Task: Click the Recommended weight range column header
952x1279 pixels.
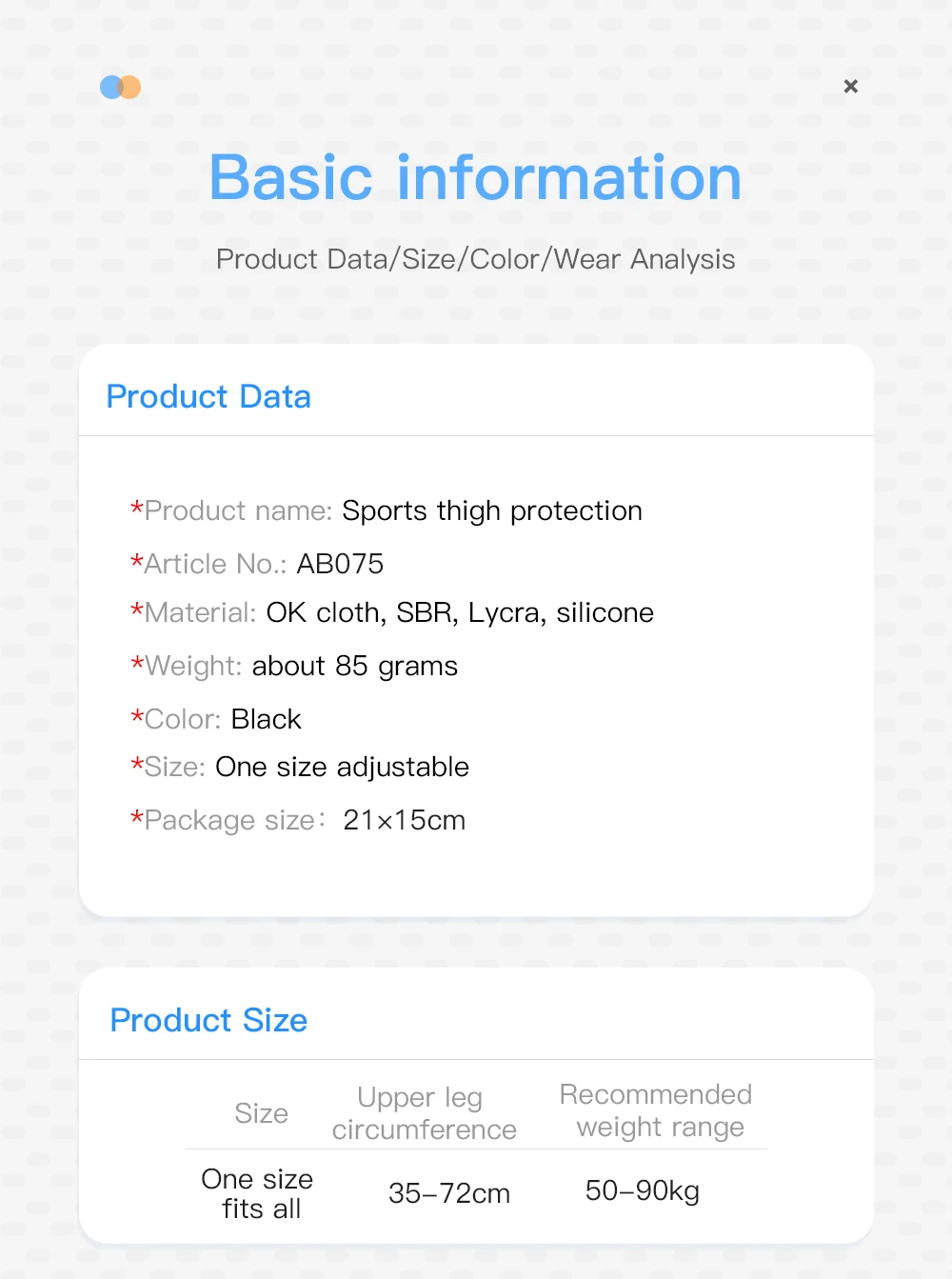Action: [x=656, y=1110]
